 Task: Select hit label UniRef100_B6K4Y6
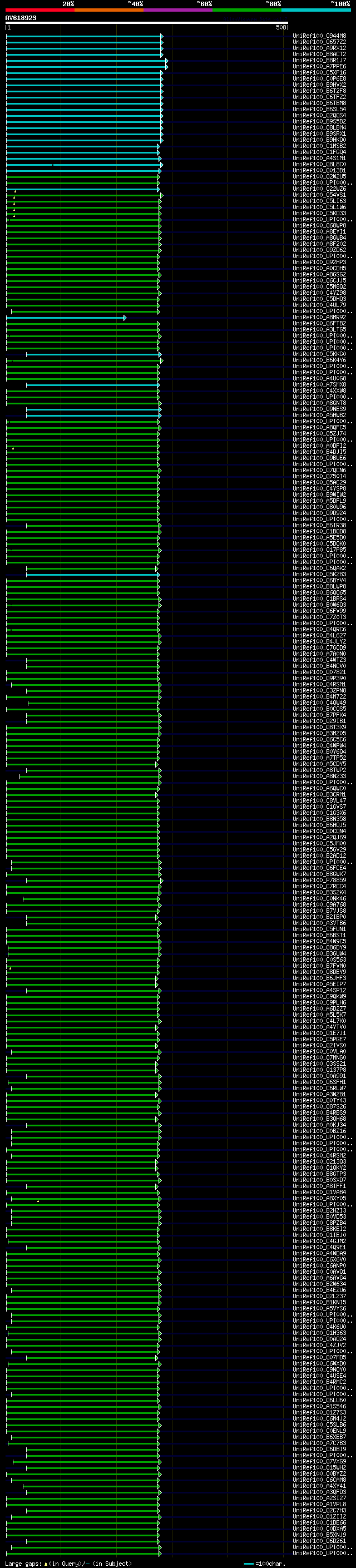(319, 360)
